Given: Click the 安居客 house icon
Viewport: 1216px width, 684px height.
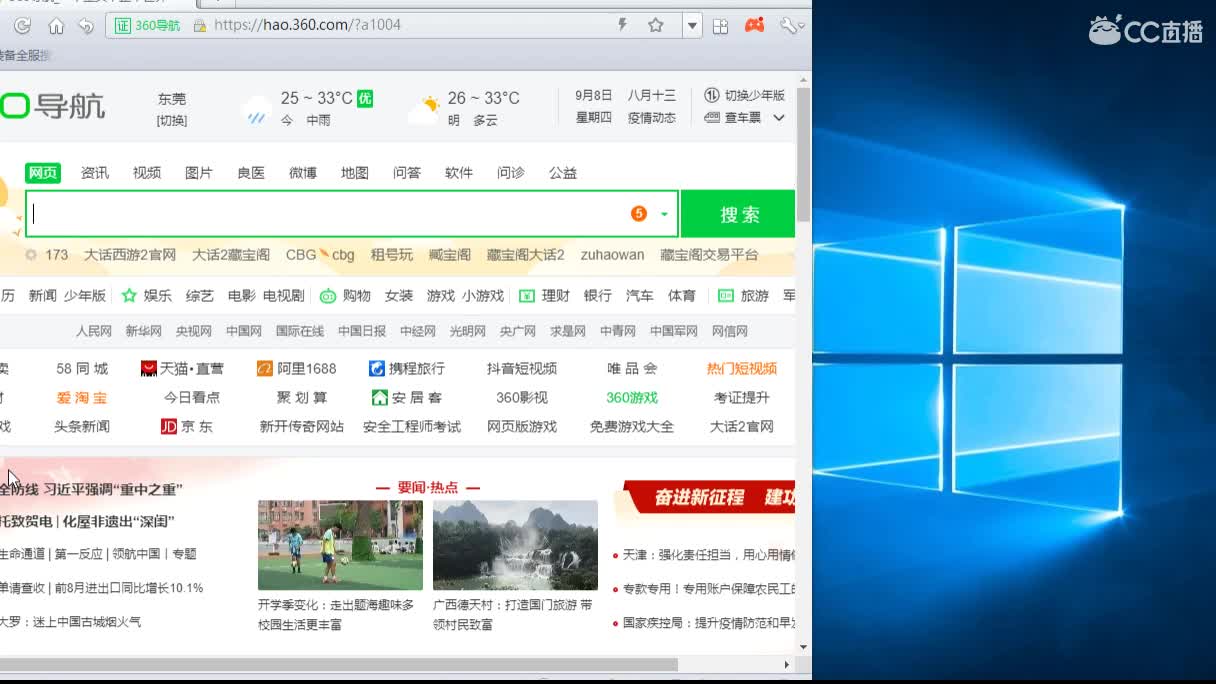Looking at the screenshot, I should click(380, 397).
